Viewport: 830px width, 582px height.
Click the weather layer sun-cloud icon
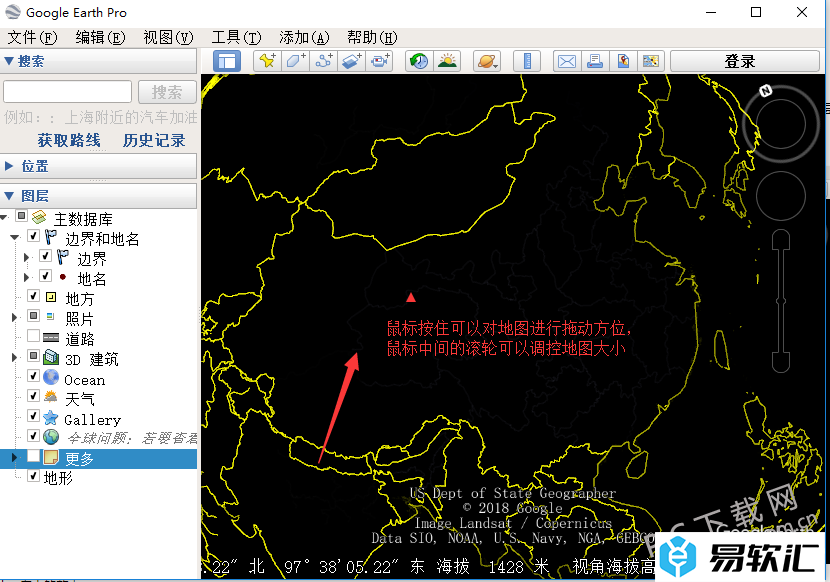point(51,397)
